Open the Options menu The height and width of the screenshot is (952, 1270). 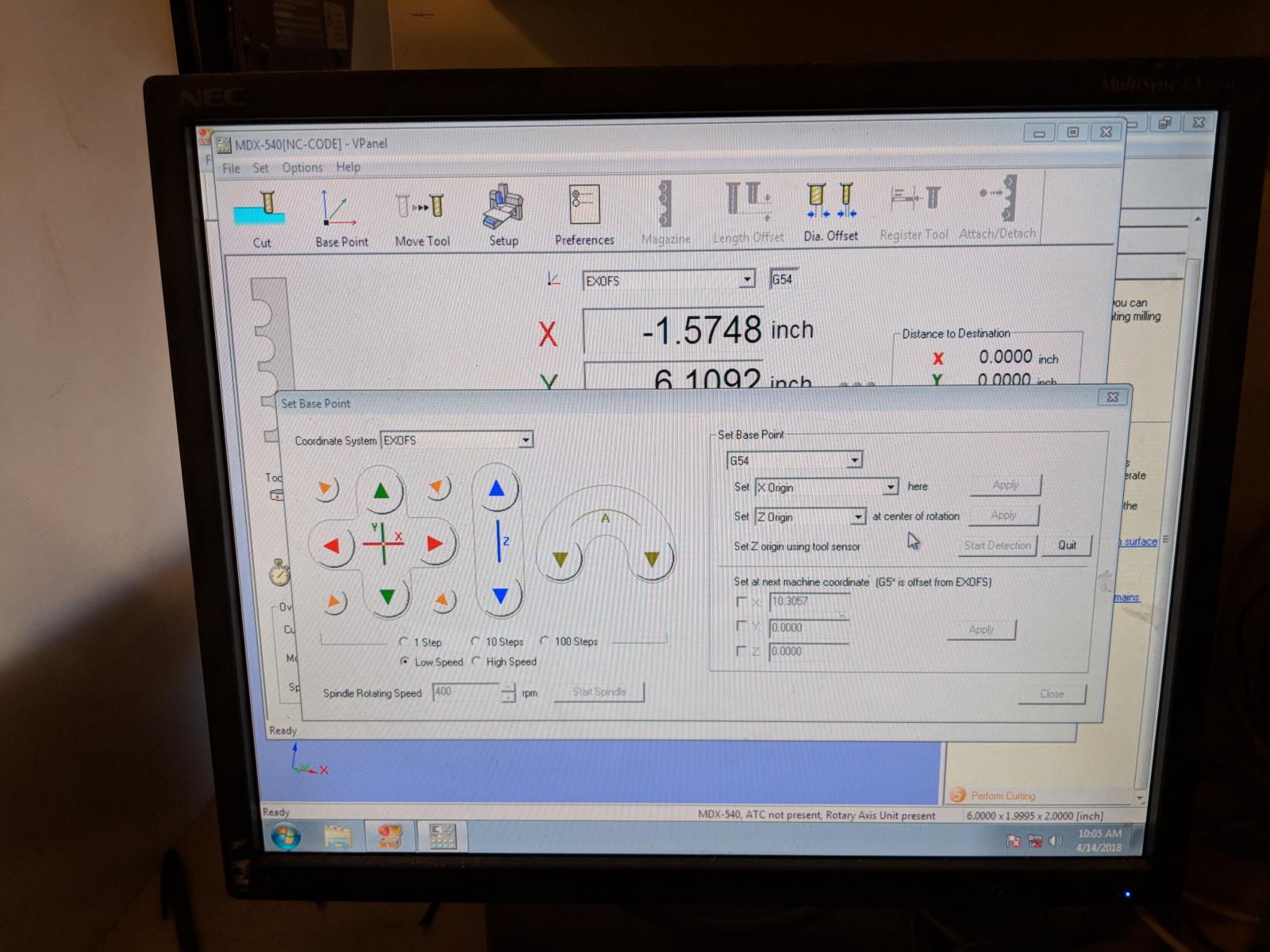[x=302, y=167]
